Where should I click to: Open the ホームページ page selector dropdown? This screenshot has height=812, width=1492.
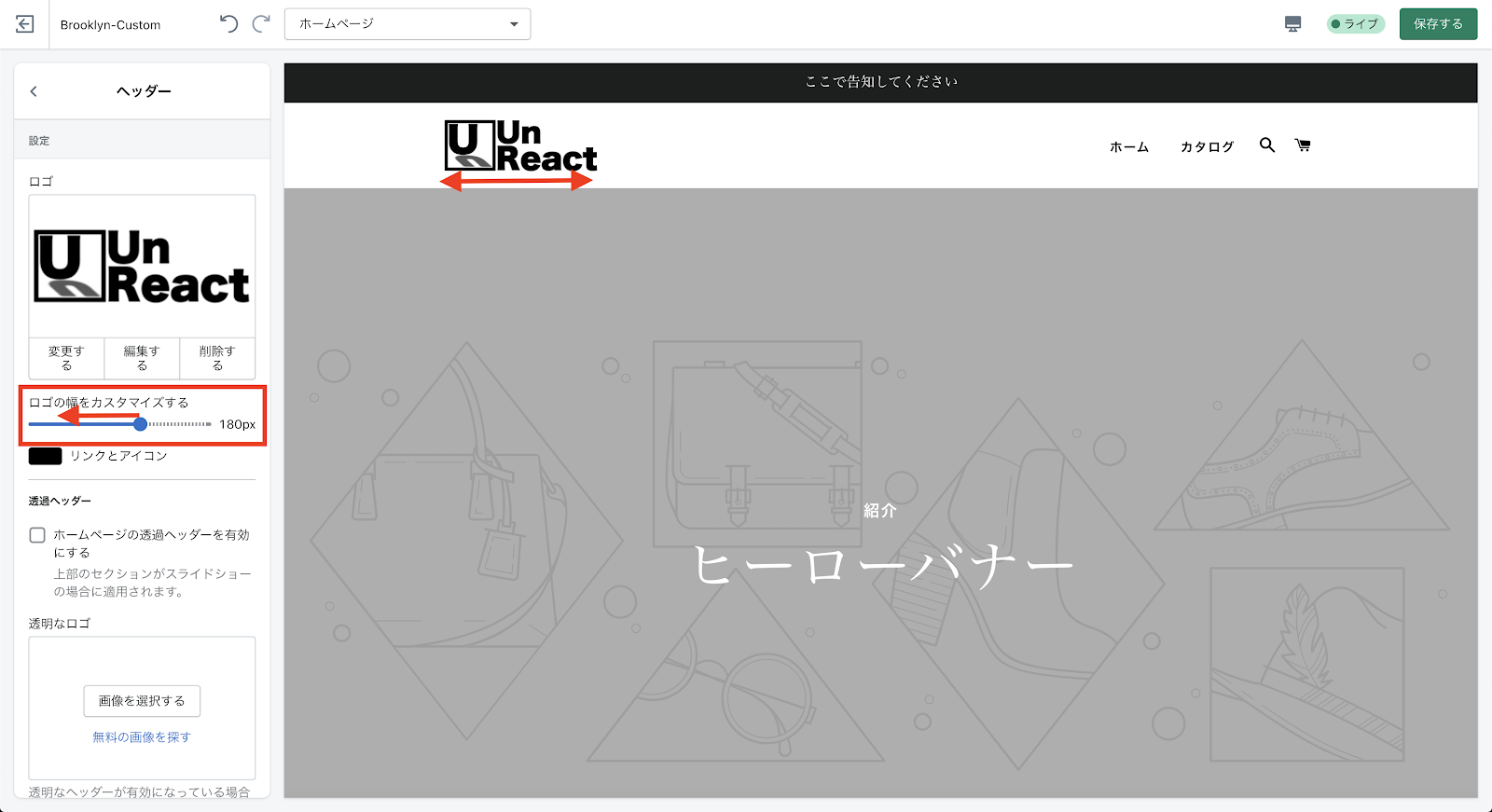pyautogui.click(x=408, y=24)
